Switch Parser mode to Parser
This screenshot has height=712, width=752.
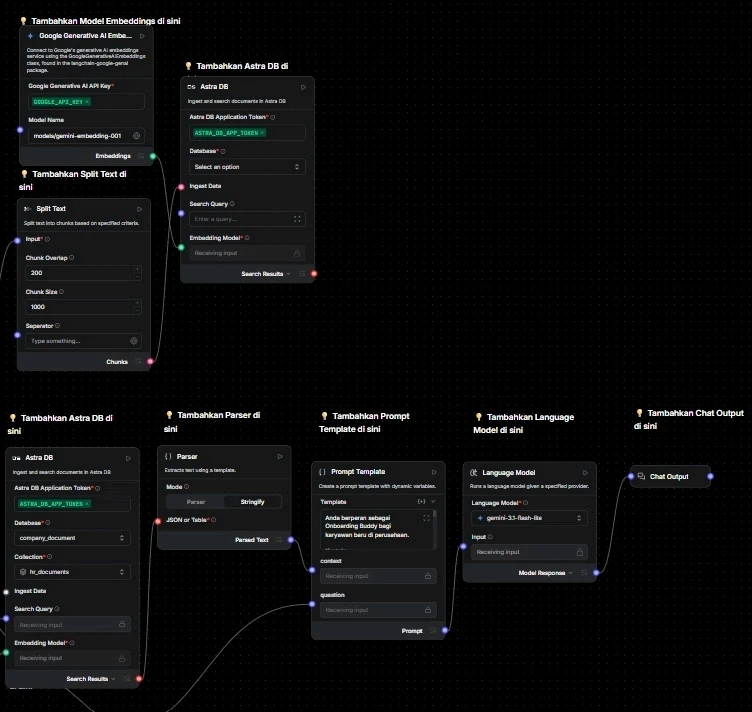click(196, 502)
